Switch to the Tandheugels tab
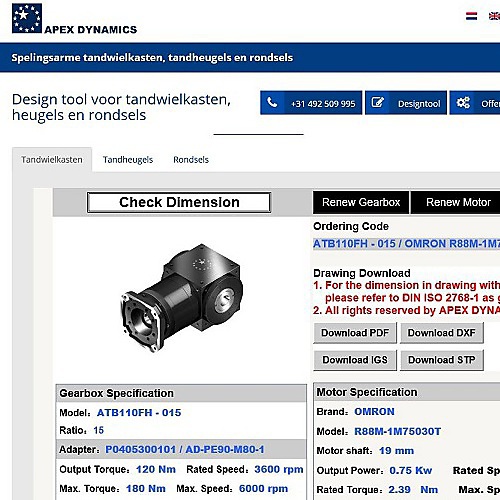The image size is (500, 500). click(x=128, y=160)
